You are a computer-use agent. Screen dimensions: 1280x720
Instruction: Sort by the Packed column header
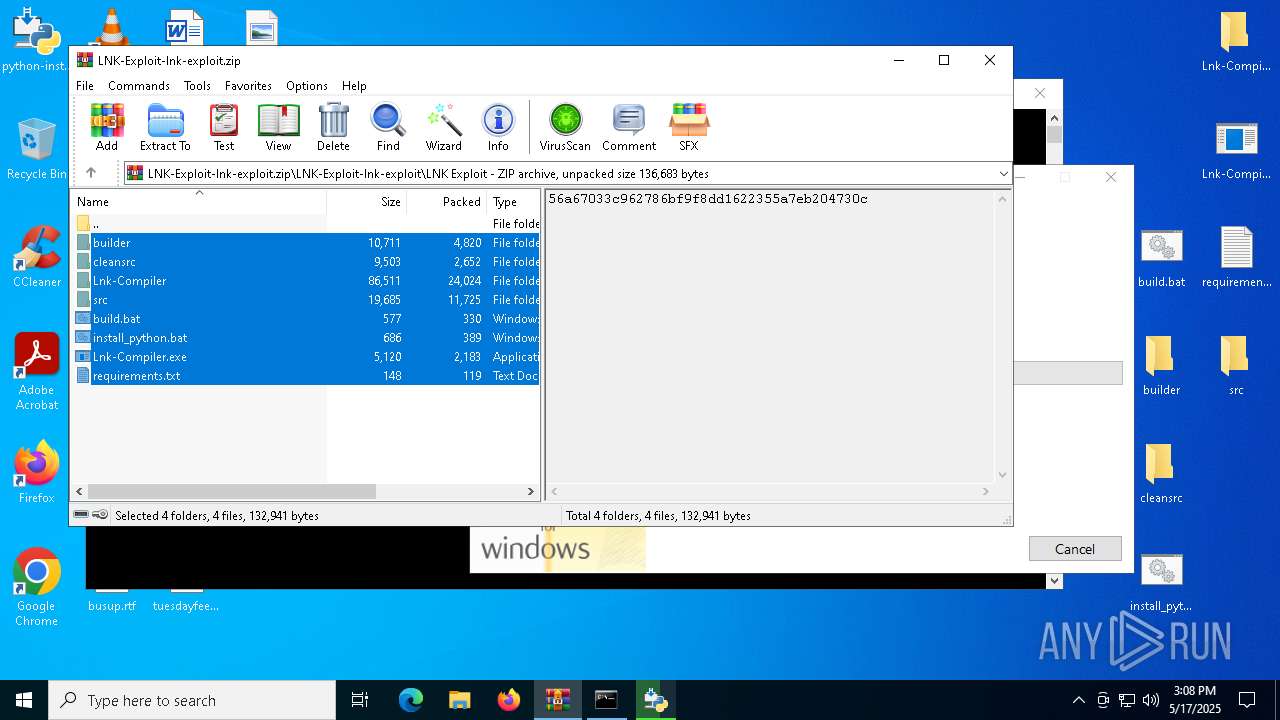[446, 202]
